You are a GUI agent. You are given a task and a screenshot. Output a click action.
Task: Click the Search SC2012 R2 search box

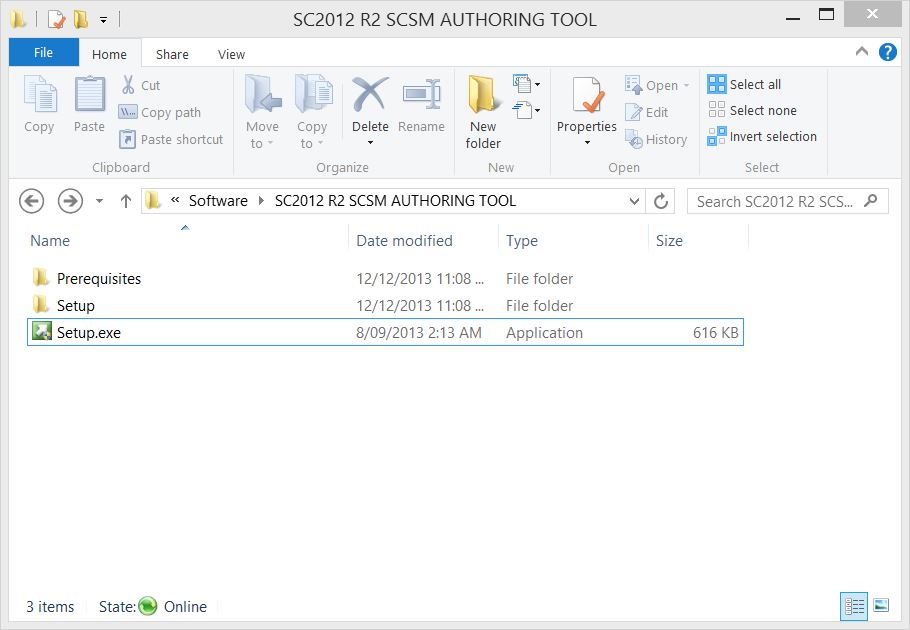(777, 201)
